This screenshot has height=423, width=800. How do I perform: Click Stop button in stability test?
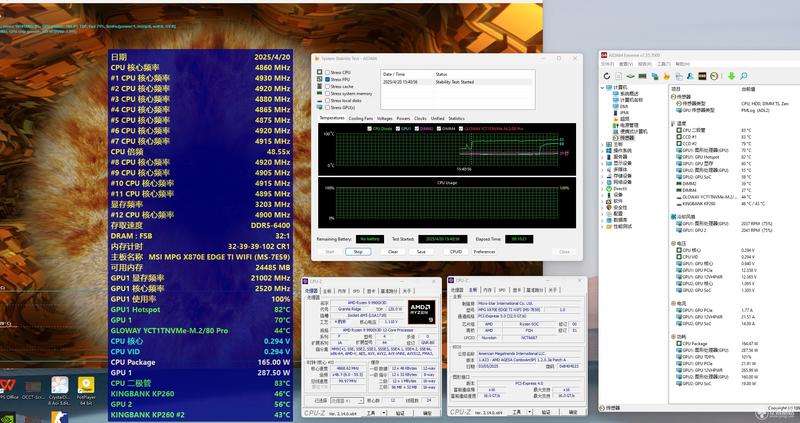[x=358, y=252]
